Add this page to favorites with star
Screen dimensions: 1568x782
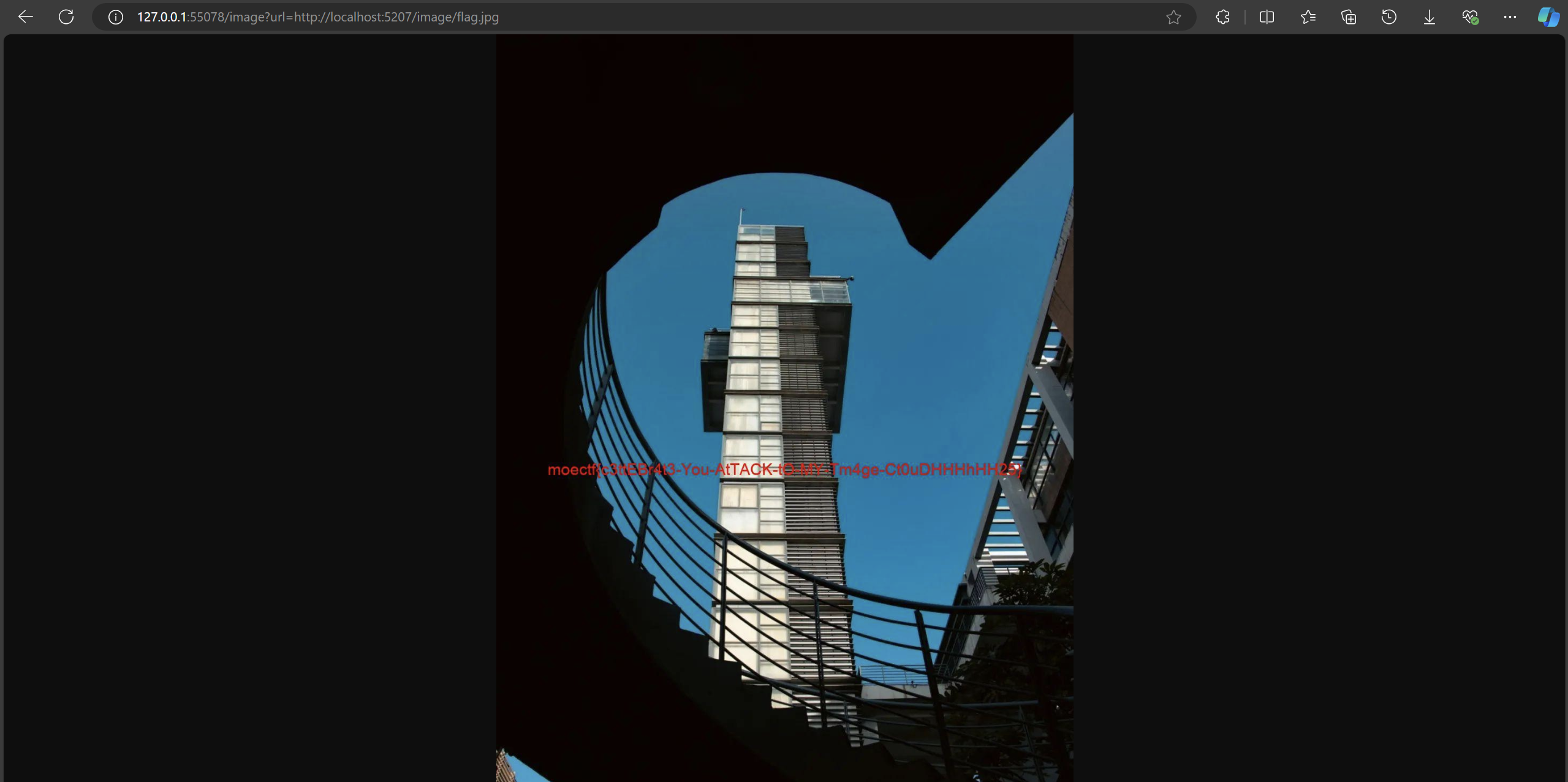pos(1173,17)
